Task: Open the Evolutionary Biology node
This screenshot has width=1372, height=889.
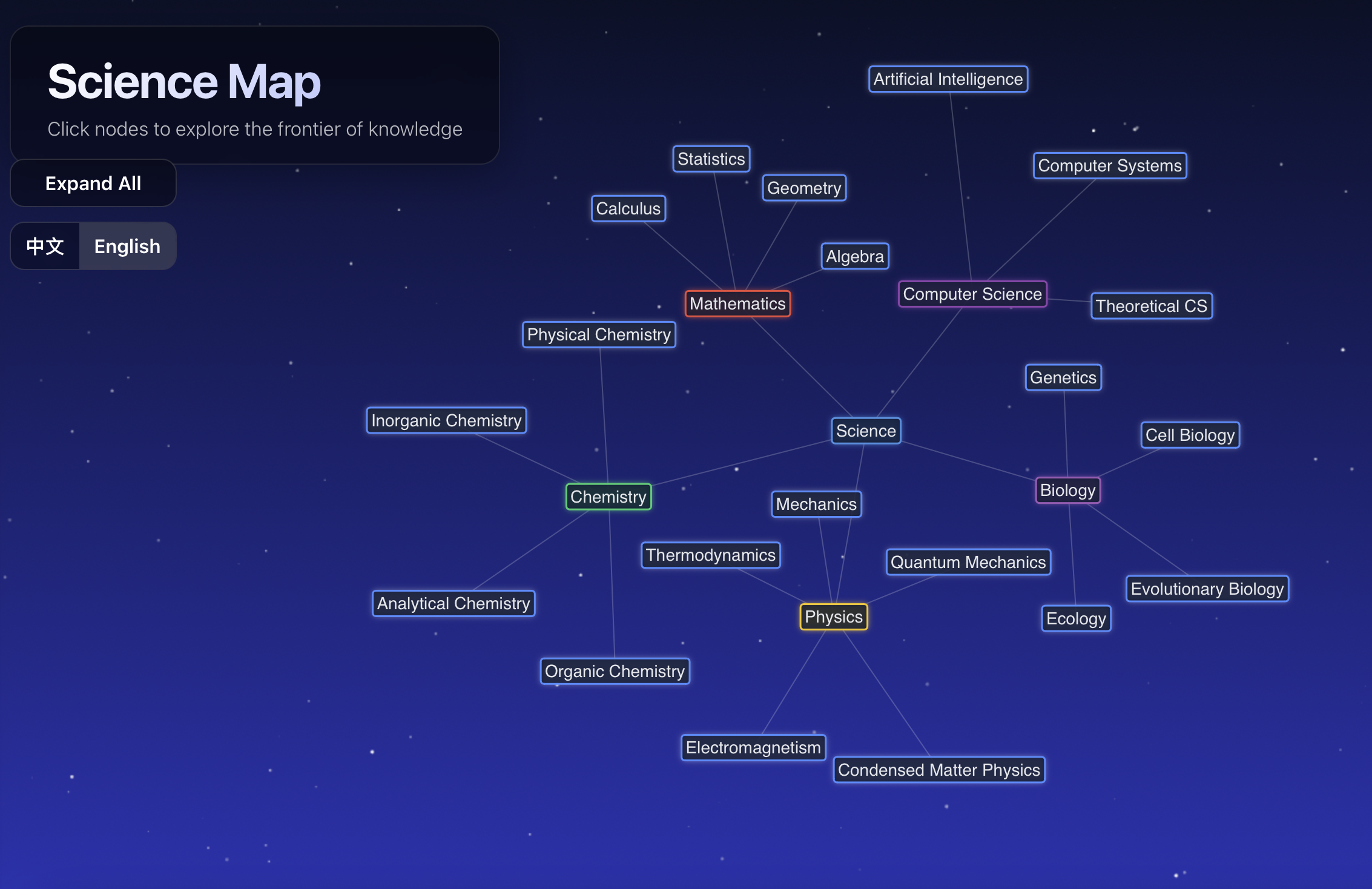Action: click(1207, 588)
